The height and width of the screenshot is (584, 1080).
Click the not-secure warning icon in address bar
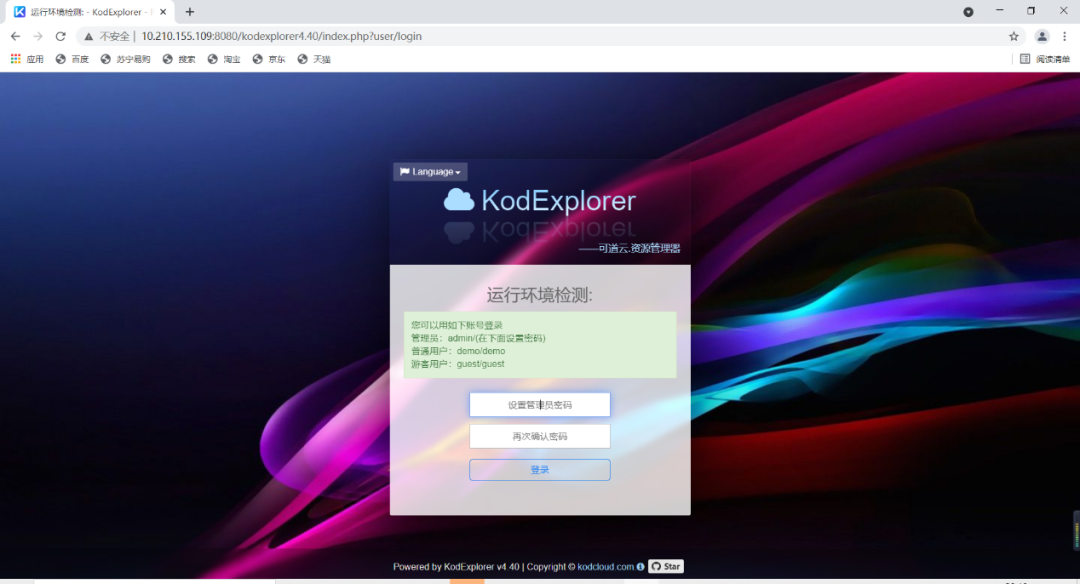point(89,36)
